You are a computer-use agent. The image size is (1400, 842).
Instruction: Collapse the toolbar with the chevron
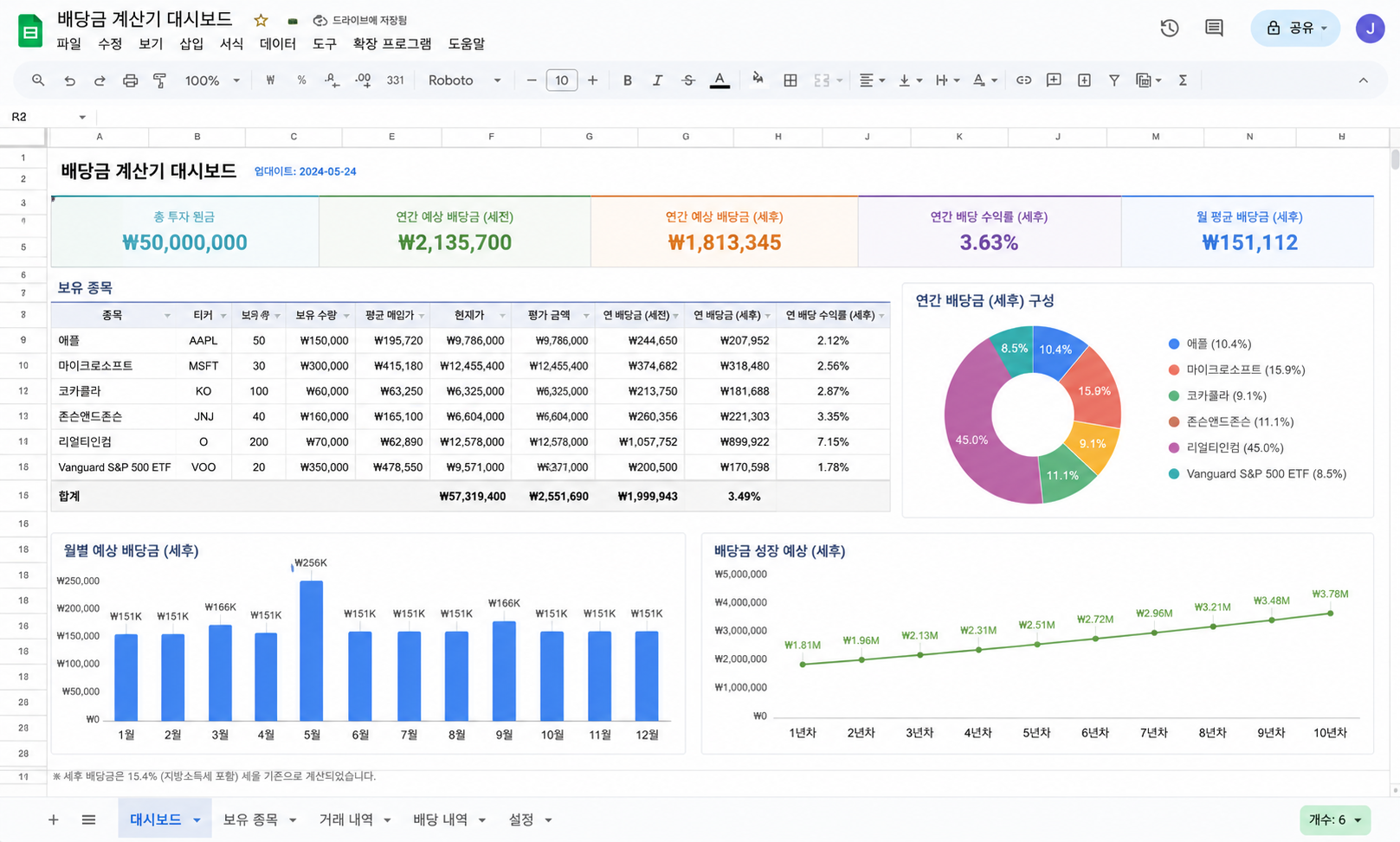[x=1363, y=80]
